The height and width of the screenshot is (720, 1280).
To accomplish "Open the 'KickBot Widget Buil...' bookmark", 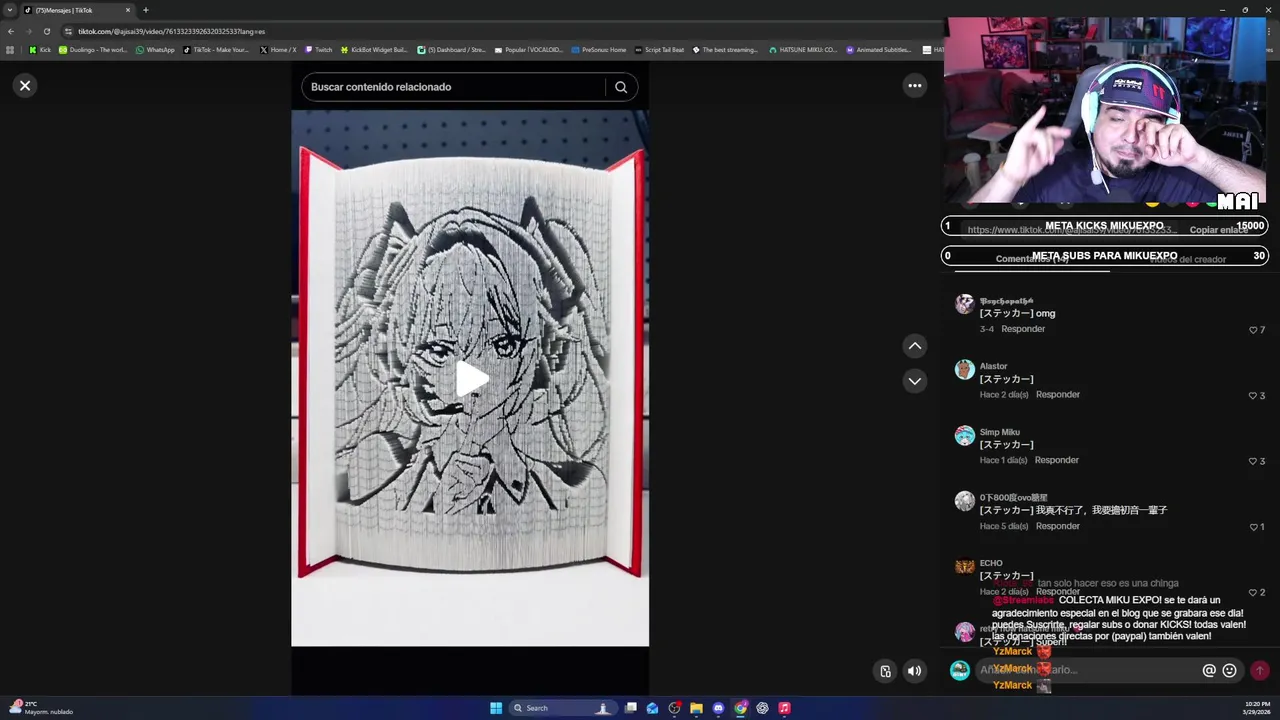I will [374, 50].
